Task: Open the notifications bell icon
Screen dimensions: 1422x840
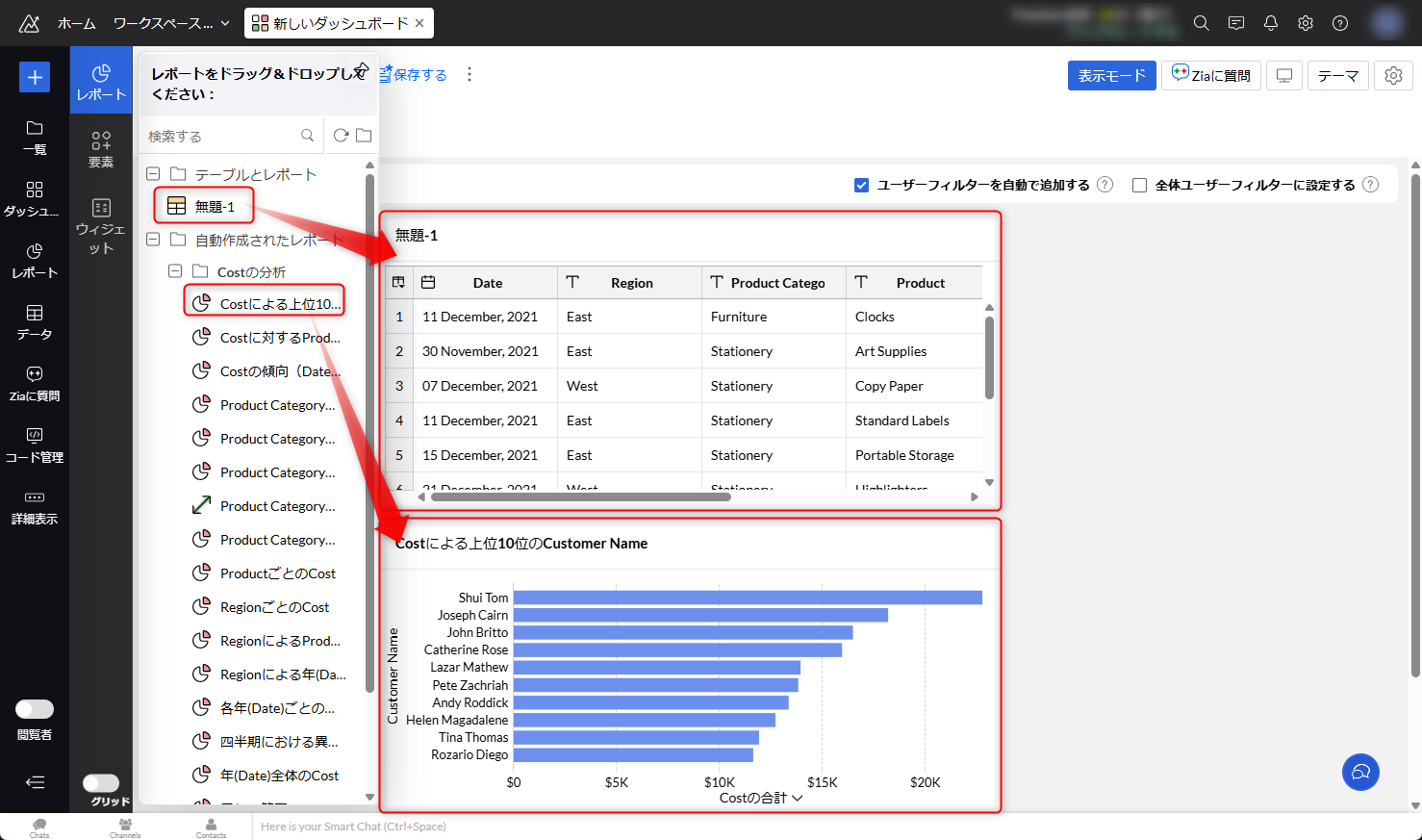Action: [1270, 23]
